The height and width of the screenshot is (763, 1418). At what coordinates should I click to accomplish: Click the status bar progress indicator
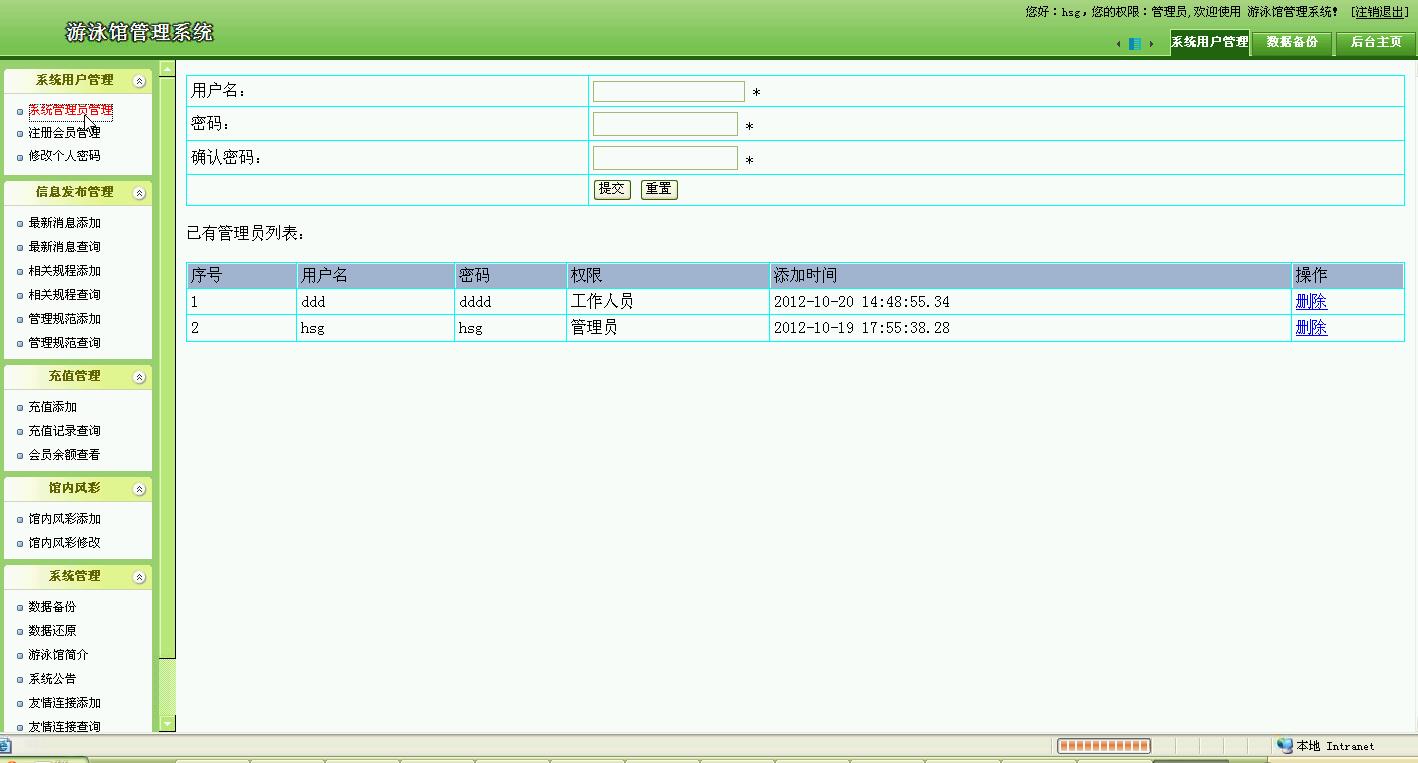click(x=1104, y=746)
